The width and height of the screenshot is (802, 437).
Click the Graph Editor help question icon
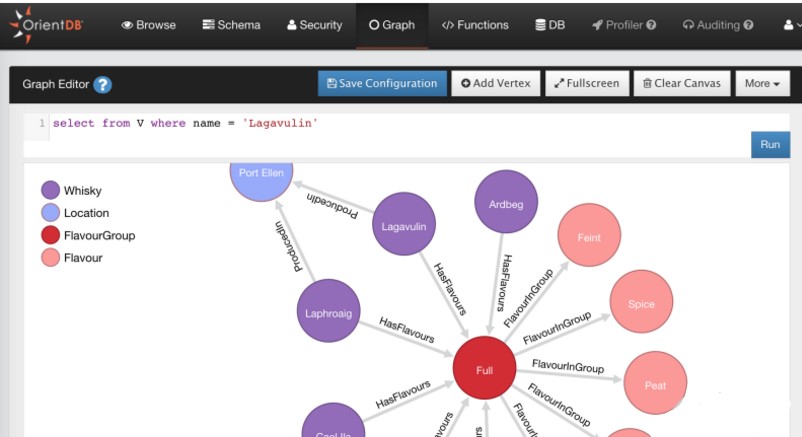[102, 85]
